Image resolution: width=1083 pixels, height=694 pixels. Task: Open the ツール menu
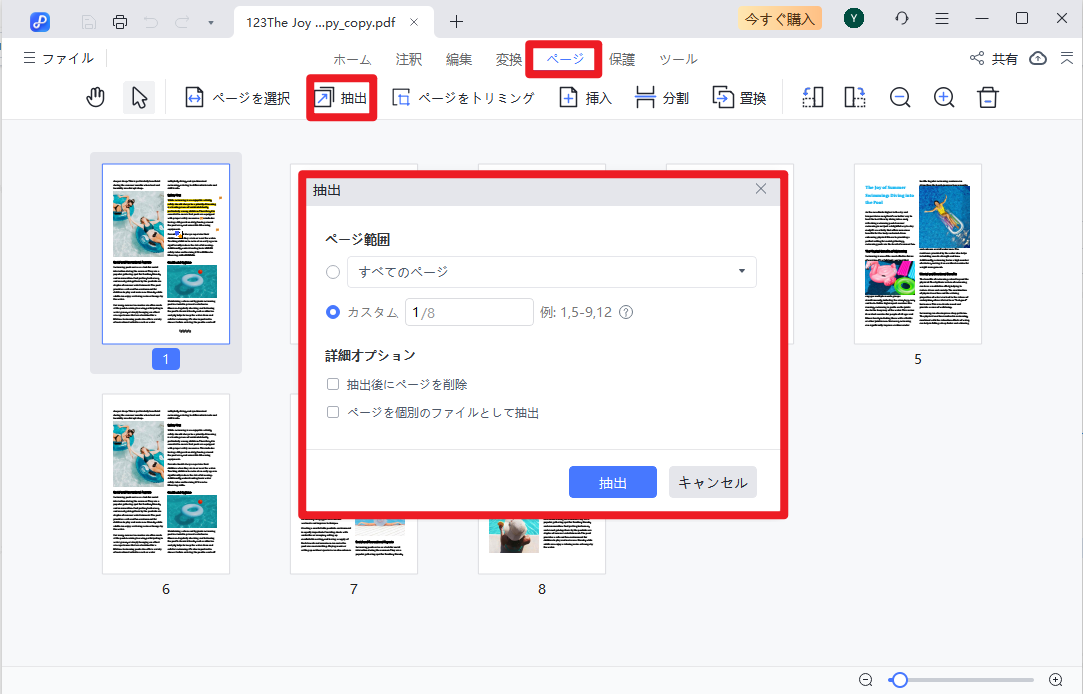[678, 59]
